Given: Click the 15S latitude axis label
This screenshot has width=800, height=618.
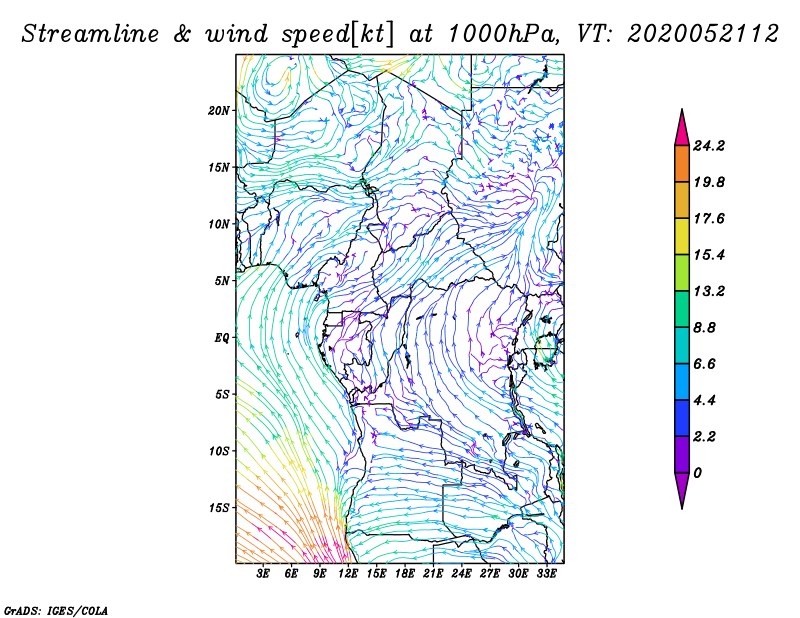Looking at the screenshot, I should 219,508.
